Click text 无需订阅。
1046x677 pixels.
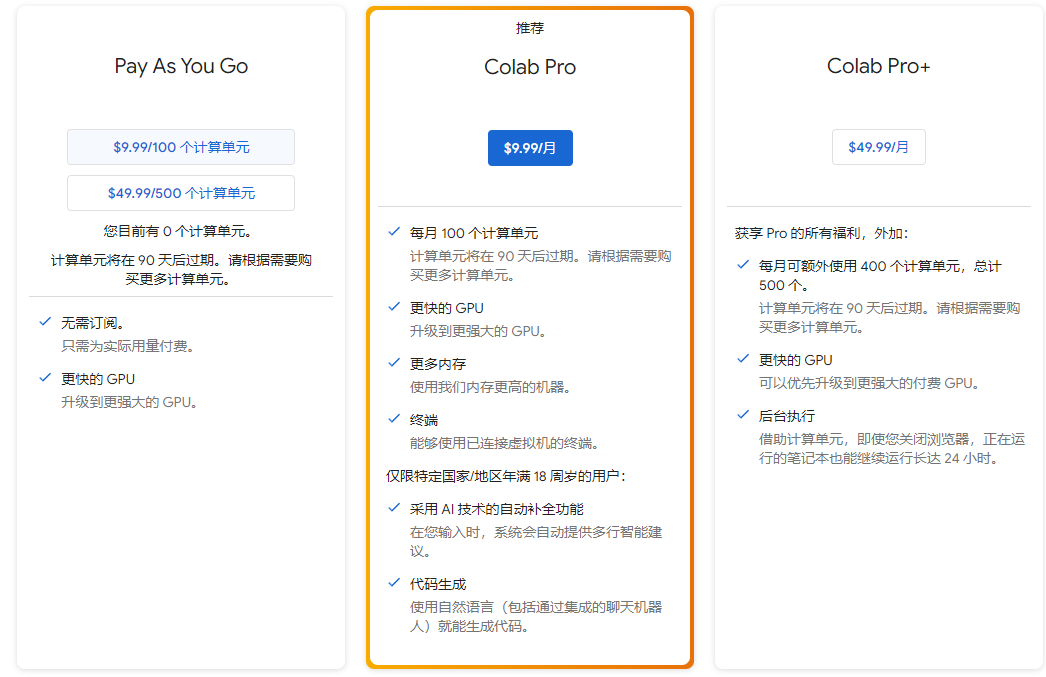tap(93, 323)
